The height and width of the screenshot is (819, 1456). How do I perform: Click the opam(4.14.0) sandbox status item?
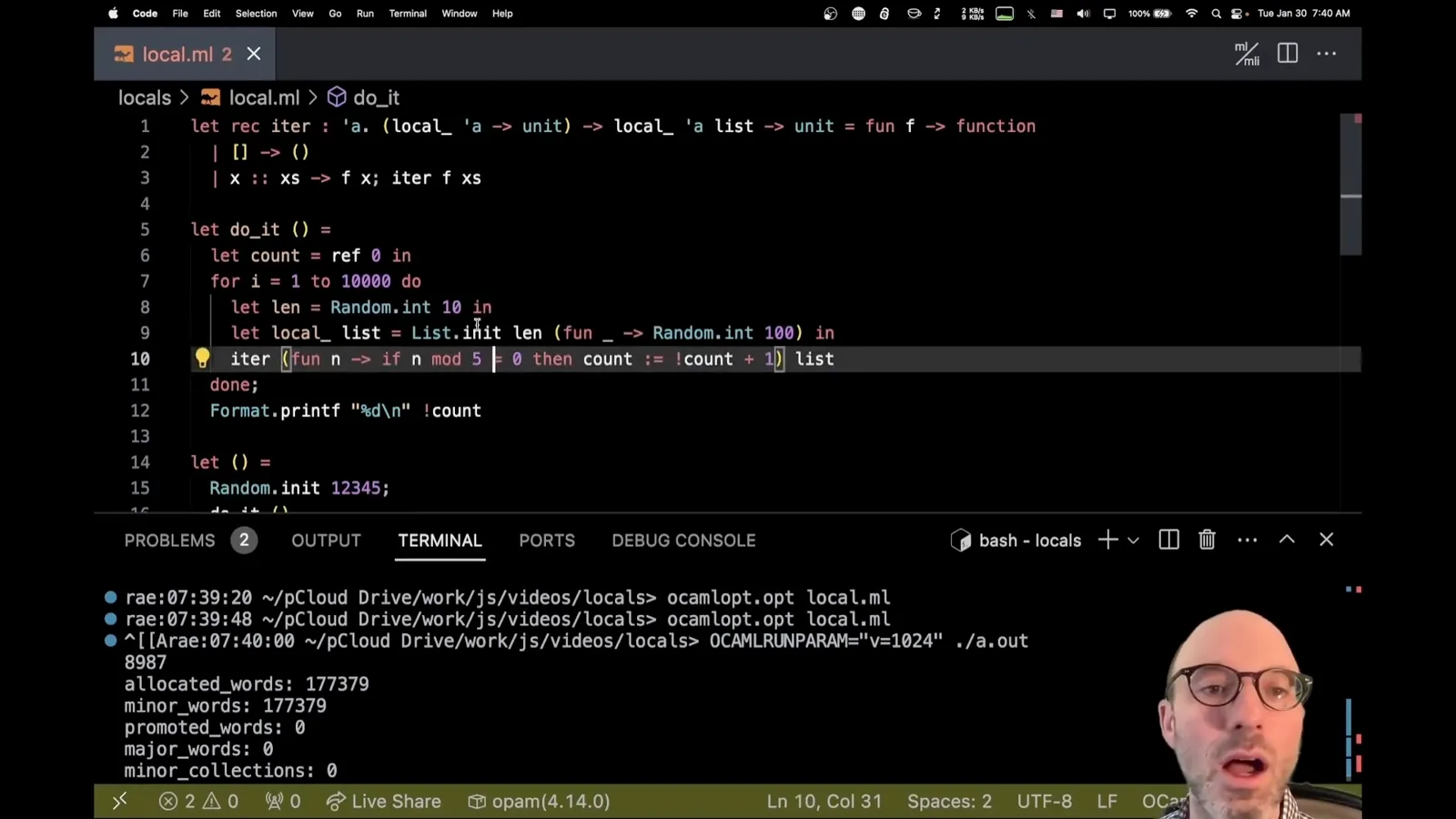point(539,801)
